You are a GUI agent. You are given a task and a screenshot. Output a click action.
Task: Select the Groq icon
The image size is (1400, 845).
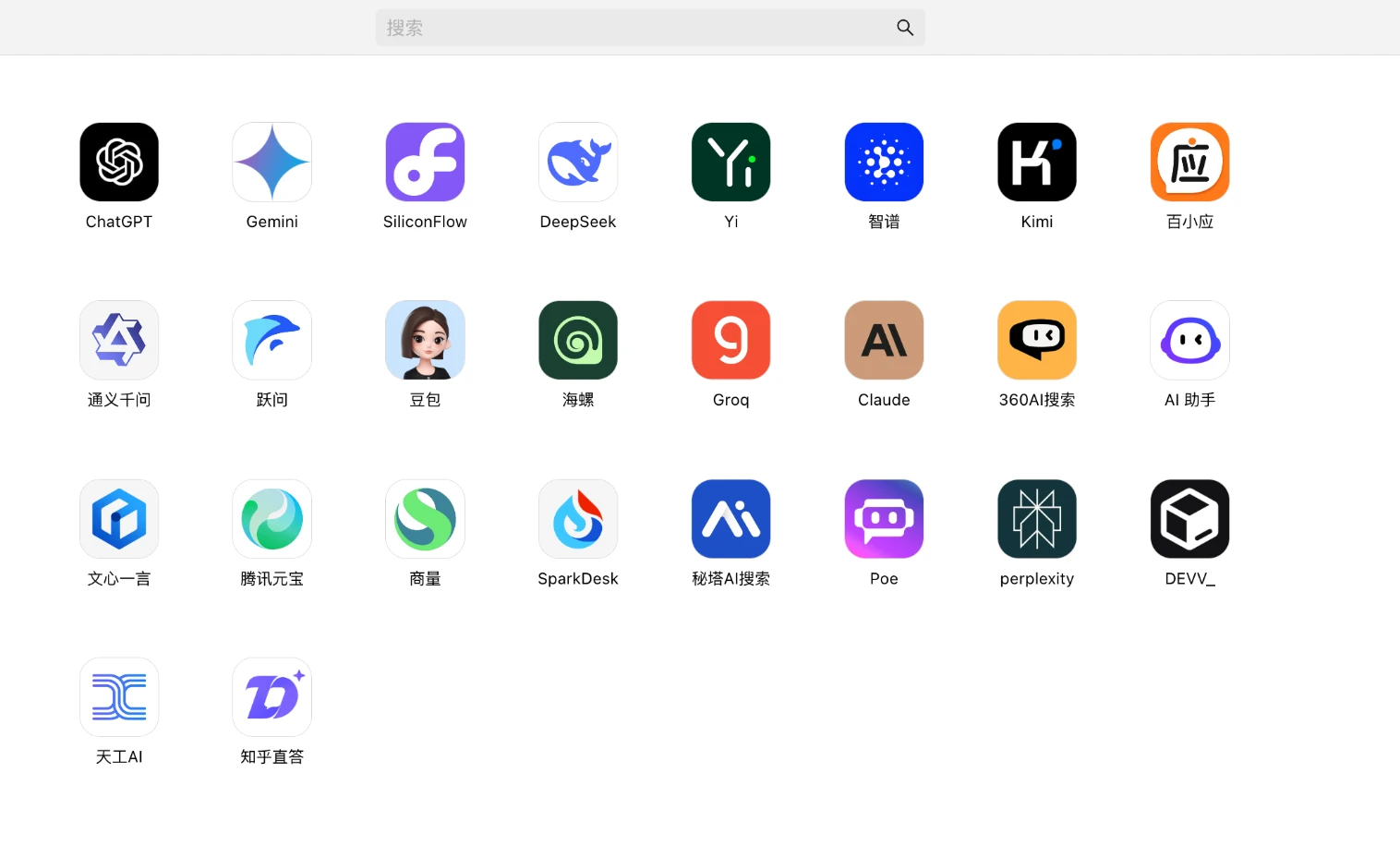pyautogui.click(x=730, y=341)
